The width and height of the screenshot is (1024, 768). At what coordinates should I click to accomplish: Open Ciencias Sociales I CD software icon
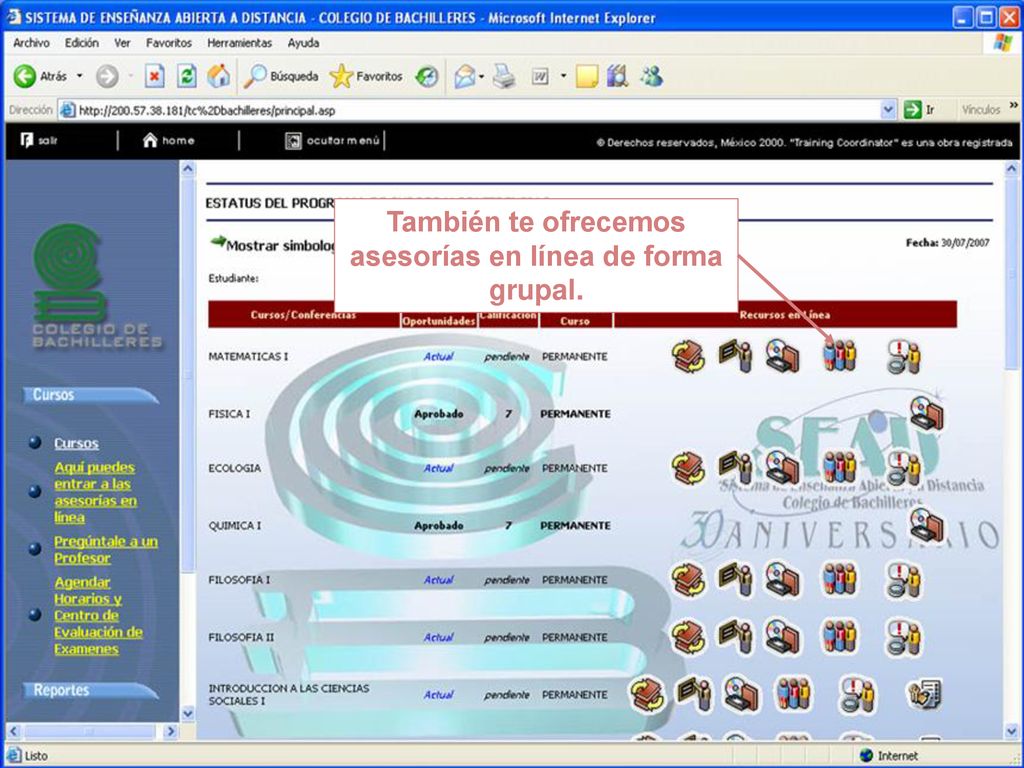[x=742, y=694]
